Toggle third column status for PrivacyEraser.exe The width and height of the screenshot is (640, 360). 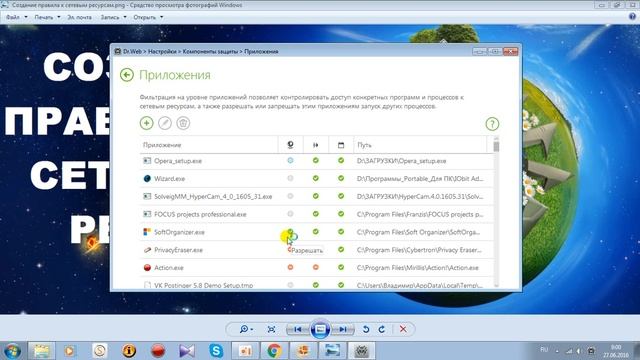click(x=341, y=250)
